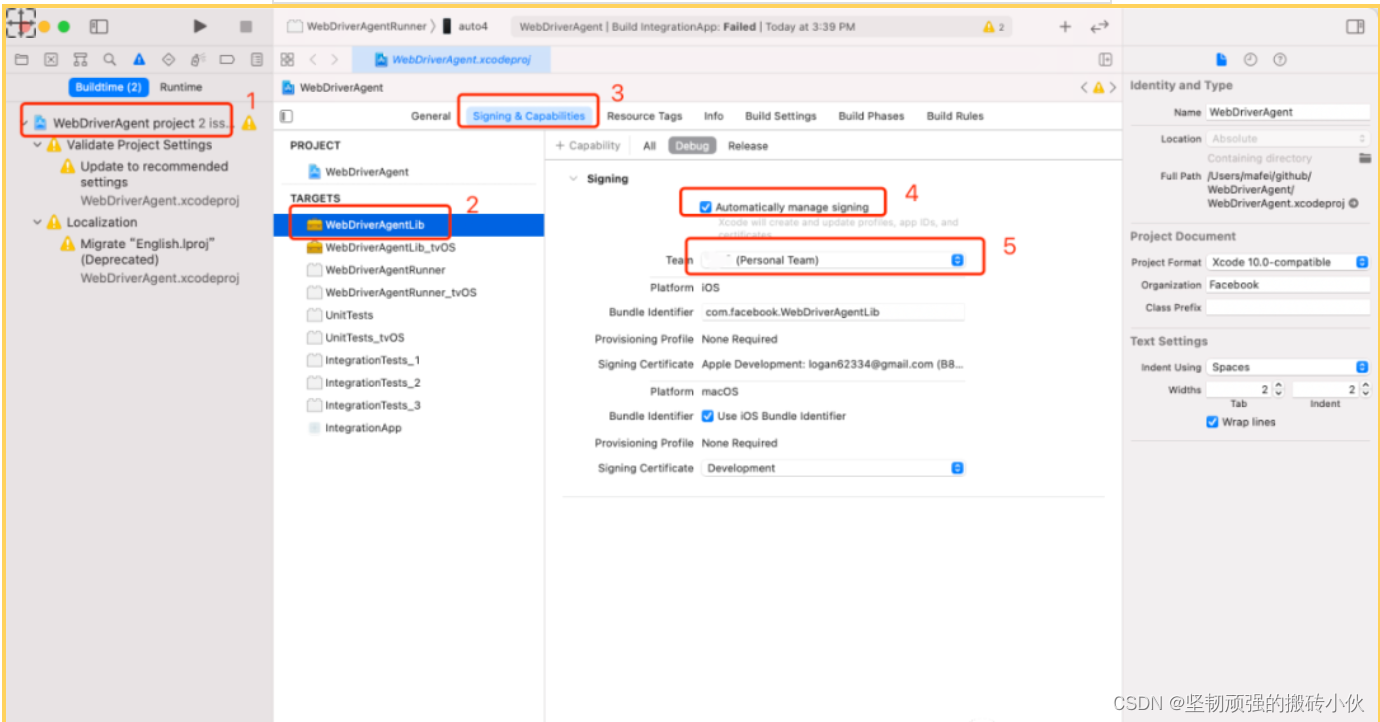Stop the running task
The height and width of the screenshot is (722, 1380).
pos(246,26)
